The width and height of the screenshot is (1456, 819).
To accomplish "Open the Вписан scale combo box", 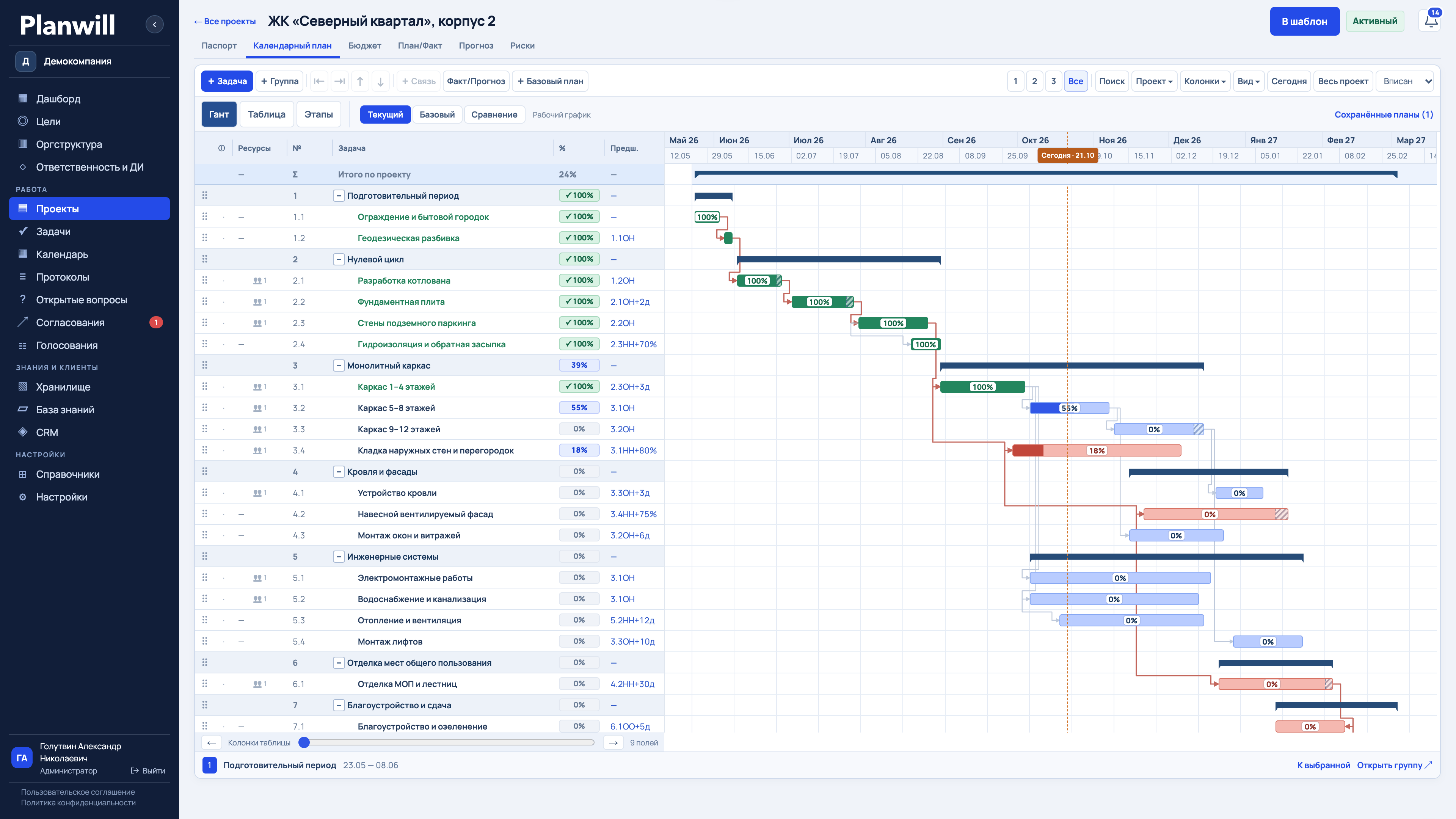I will [x=1404, y=81].
